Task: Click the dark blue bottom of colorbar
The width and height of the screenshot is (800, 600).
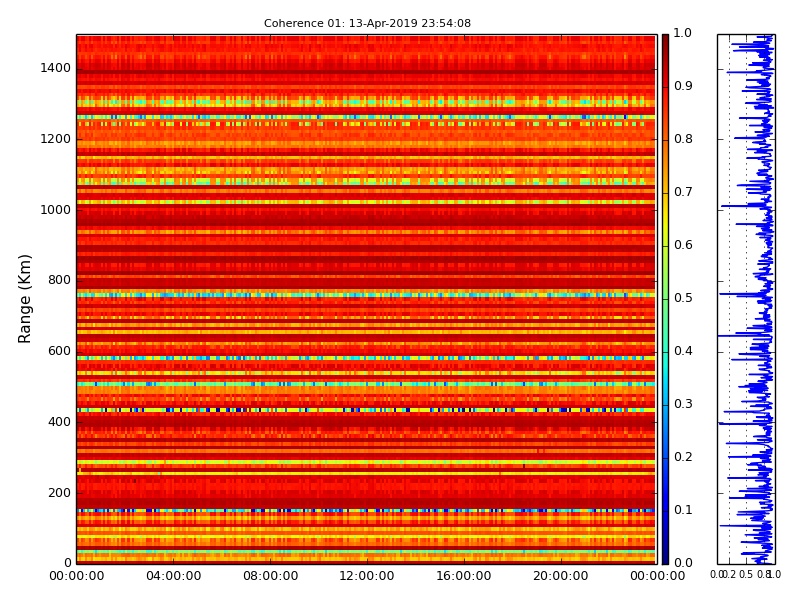Action: 665,558
